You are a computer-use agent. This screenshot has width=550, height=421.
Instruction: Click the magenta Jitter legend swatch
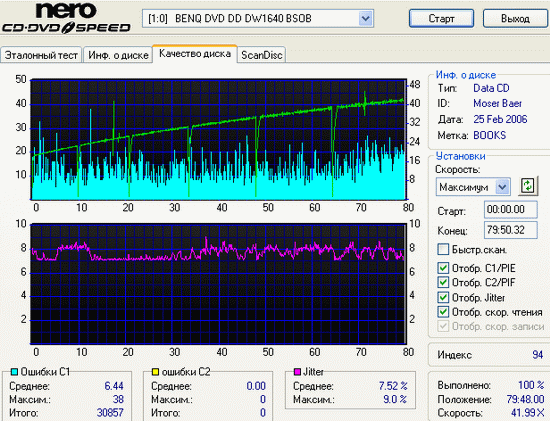click(297, 372)
